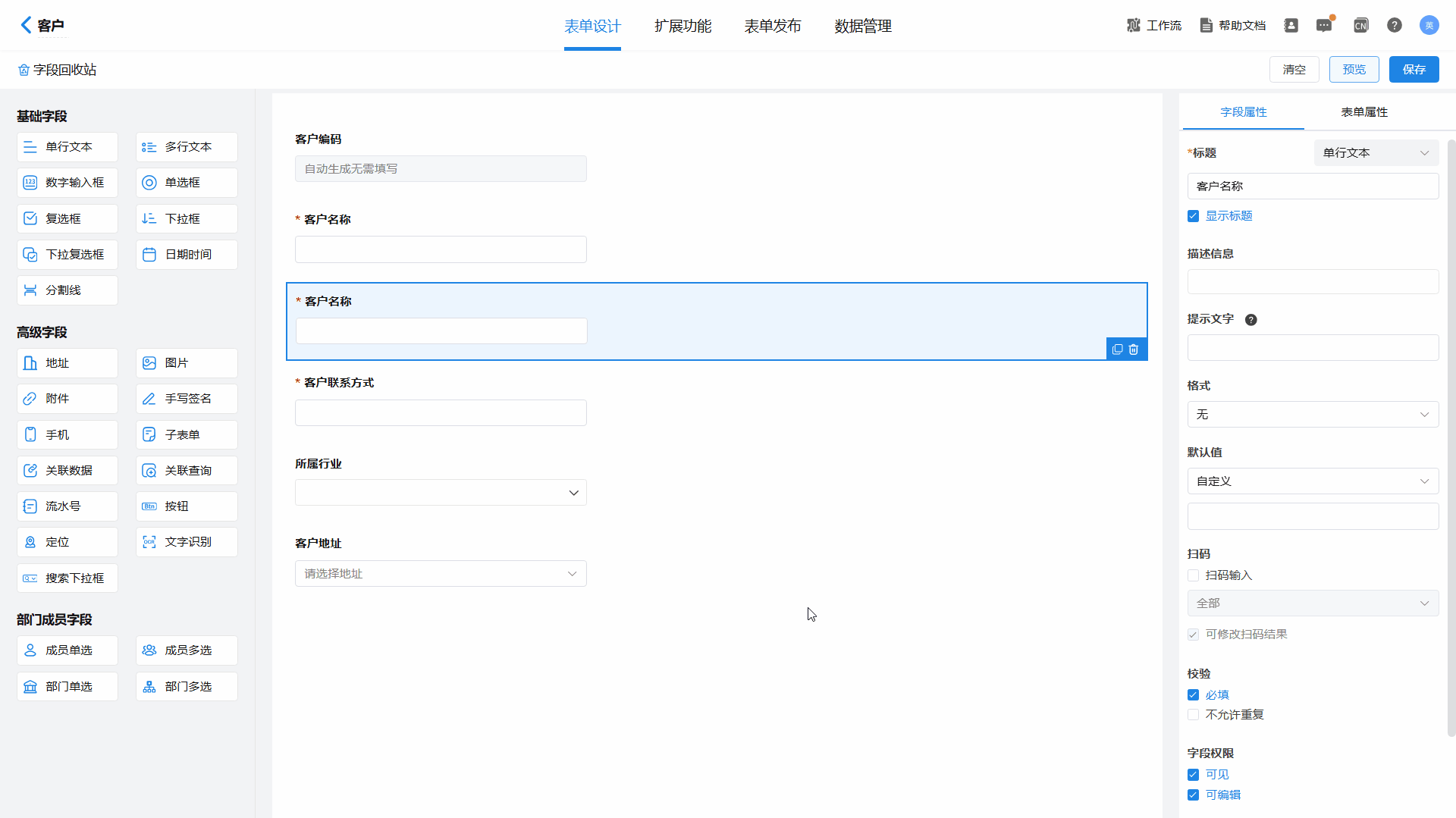1456x818 pixels.
Task: Switch to the 表单属性 tab
Action: [1363, 112]
